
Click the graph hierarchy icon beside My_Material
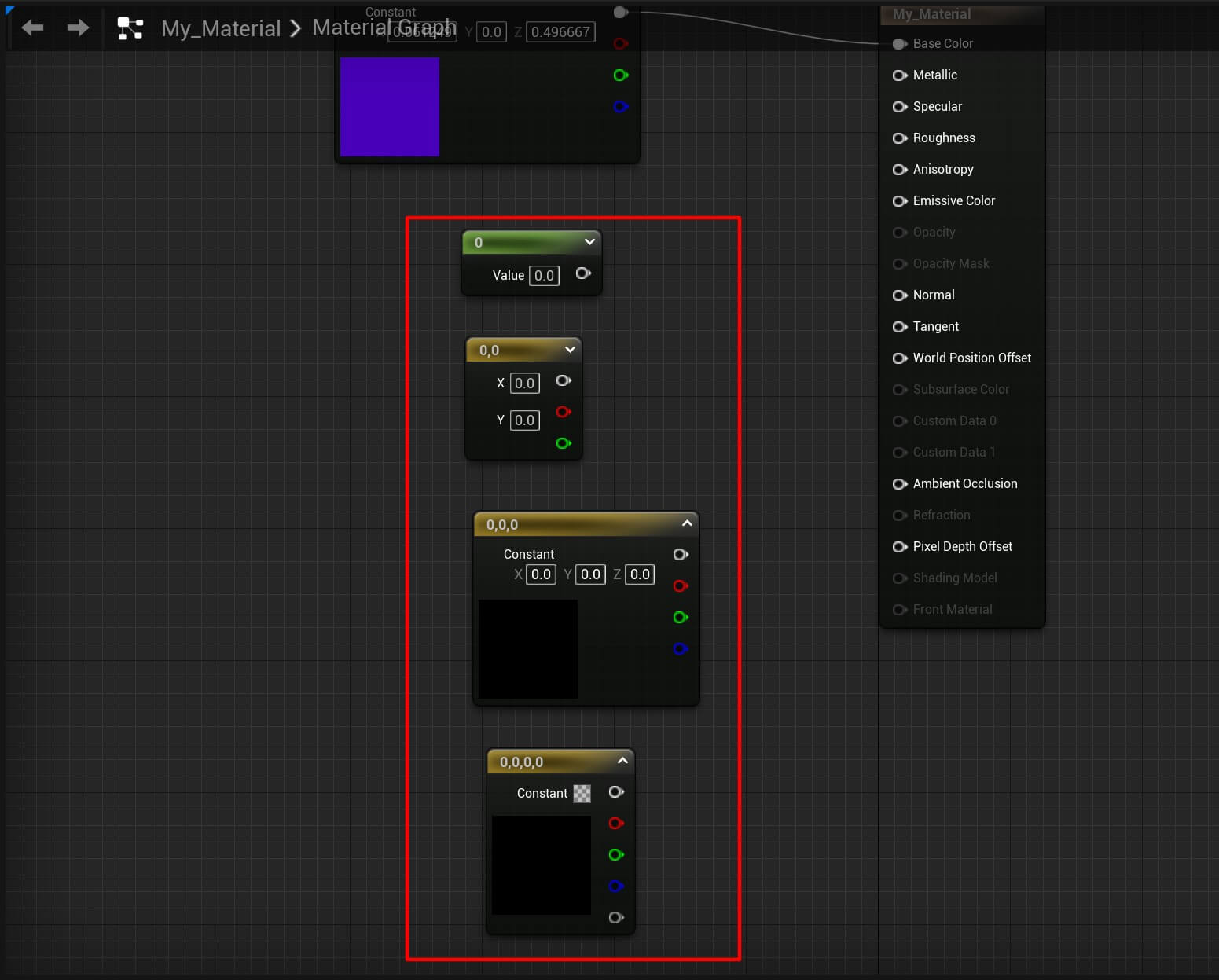click(130, 28)
